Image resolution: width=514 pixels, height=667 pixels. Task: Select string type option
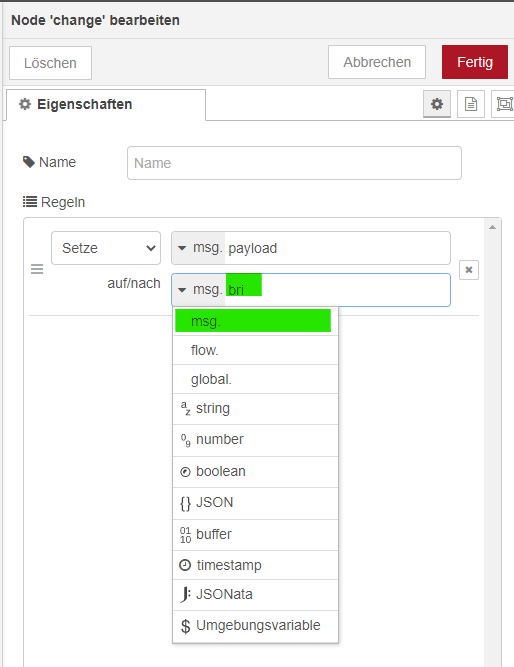(x=255, y=409)
